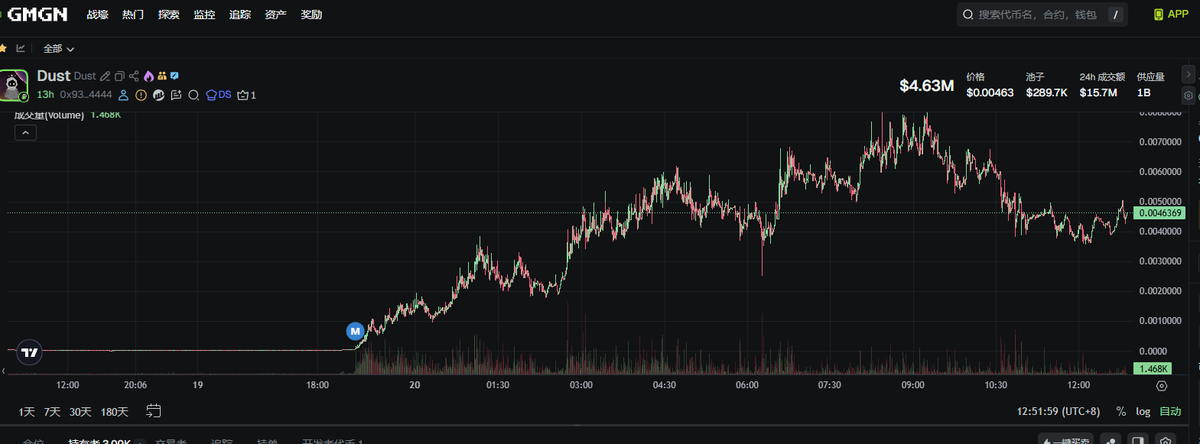Open the APP download link
Viewport: 1200px width, 444px height.
(1171, 15)
